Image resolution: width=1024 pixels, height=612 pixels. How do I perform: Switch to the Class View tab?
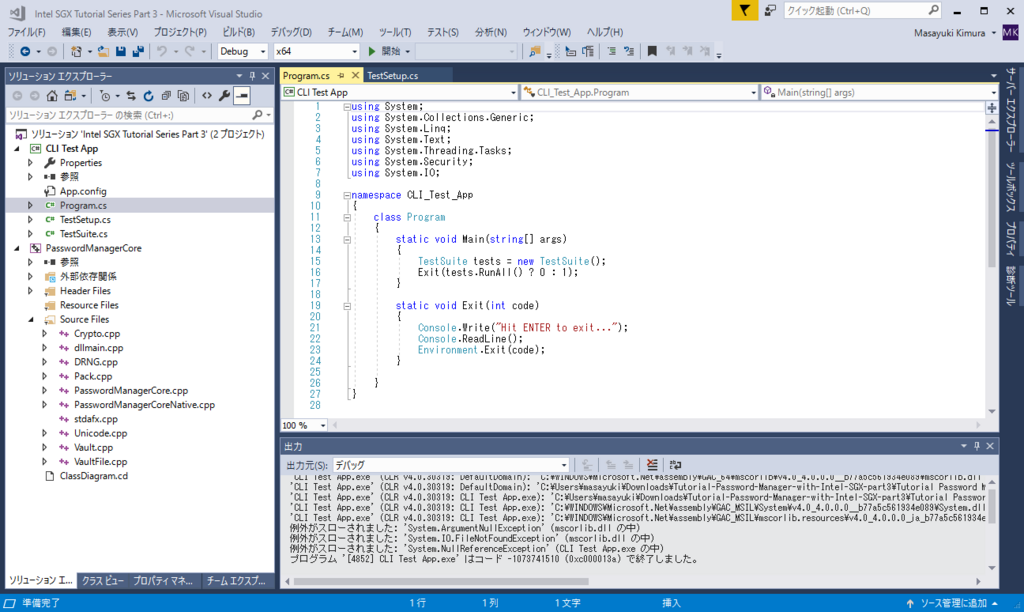point(103,580)
